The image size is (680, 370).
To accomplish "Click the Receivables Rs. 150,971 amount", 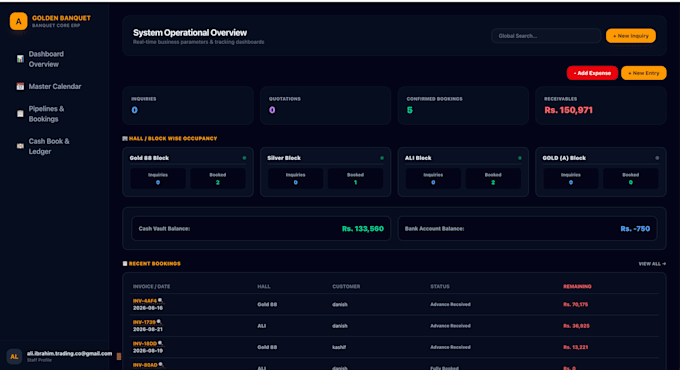I will (568, 110).
